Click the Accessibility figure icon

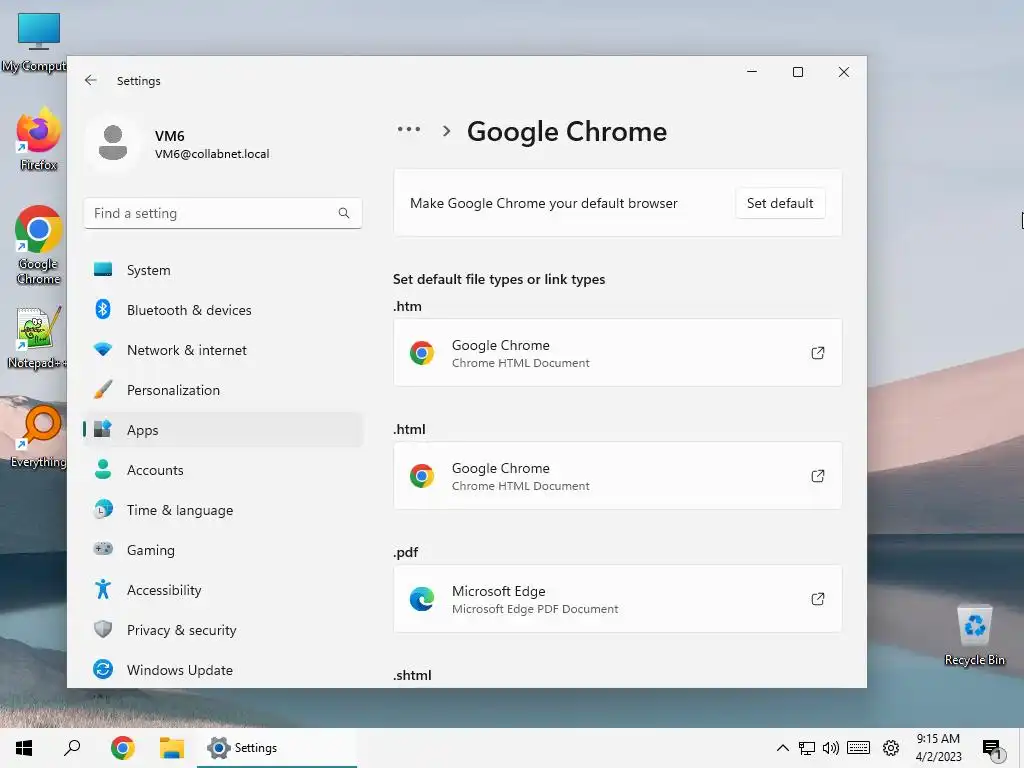coord(103,589)
